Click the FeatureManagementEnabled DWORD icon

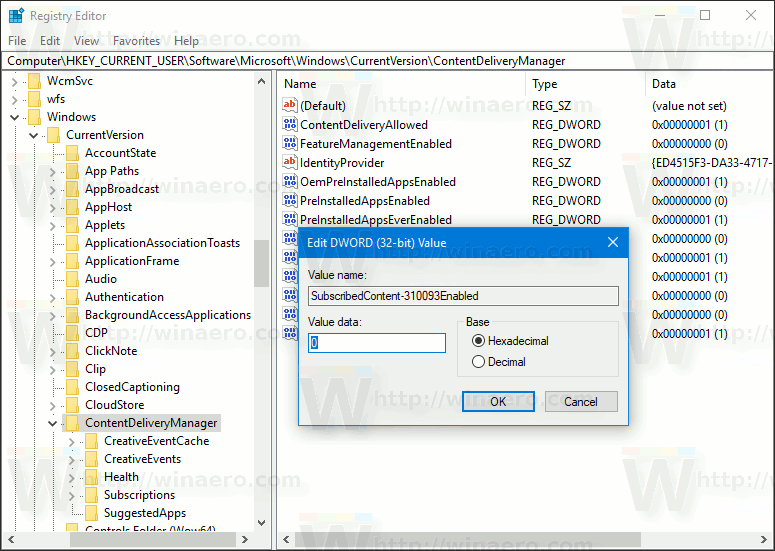(290, 143)
